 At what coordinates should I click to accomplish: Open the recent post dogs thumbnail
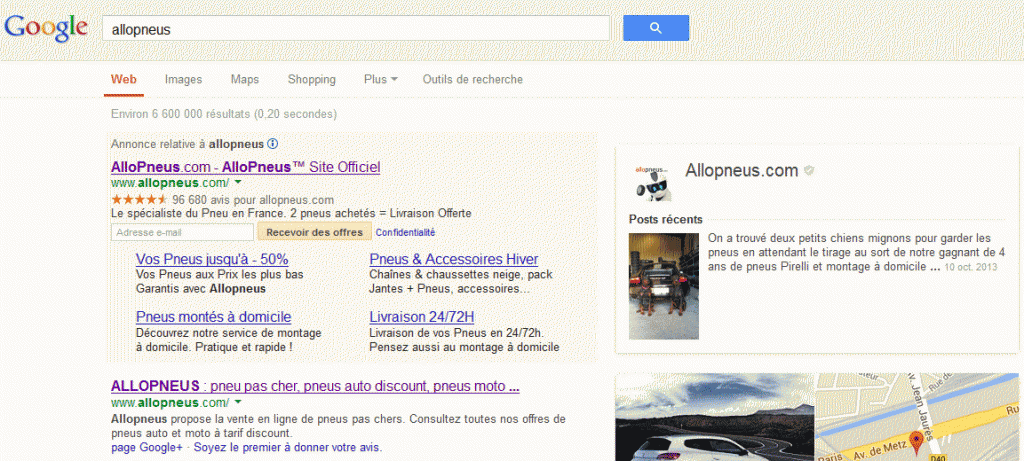tap(664, 286)
